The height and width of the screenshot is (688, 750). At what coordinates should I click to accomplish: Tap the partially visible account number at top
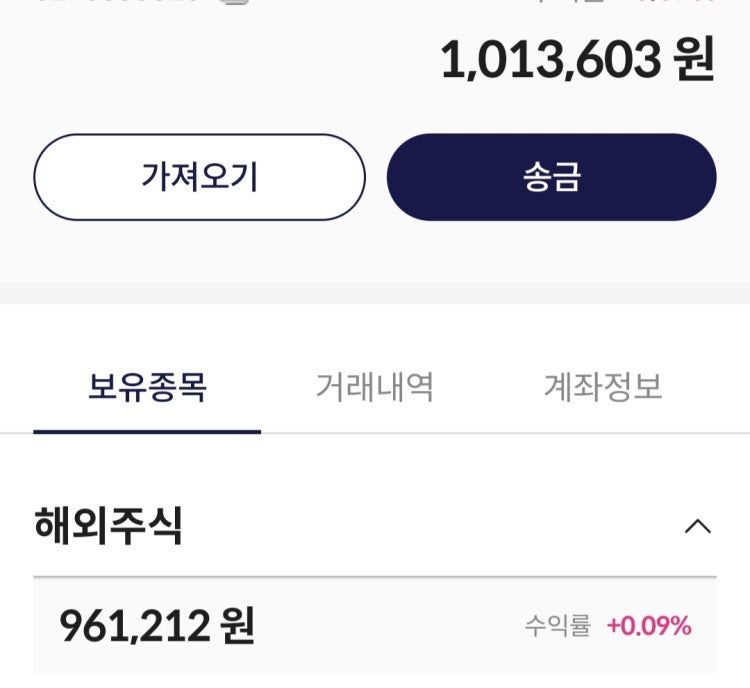click(x=120, y=3)
